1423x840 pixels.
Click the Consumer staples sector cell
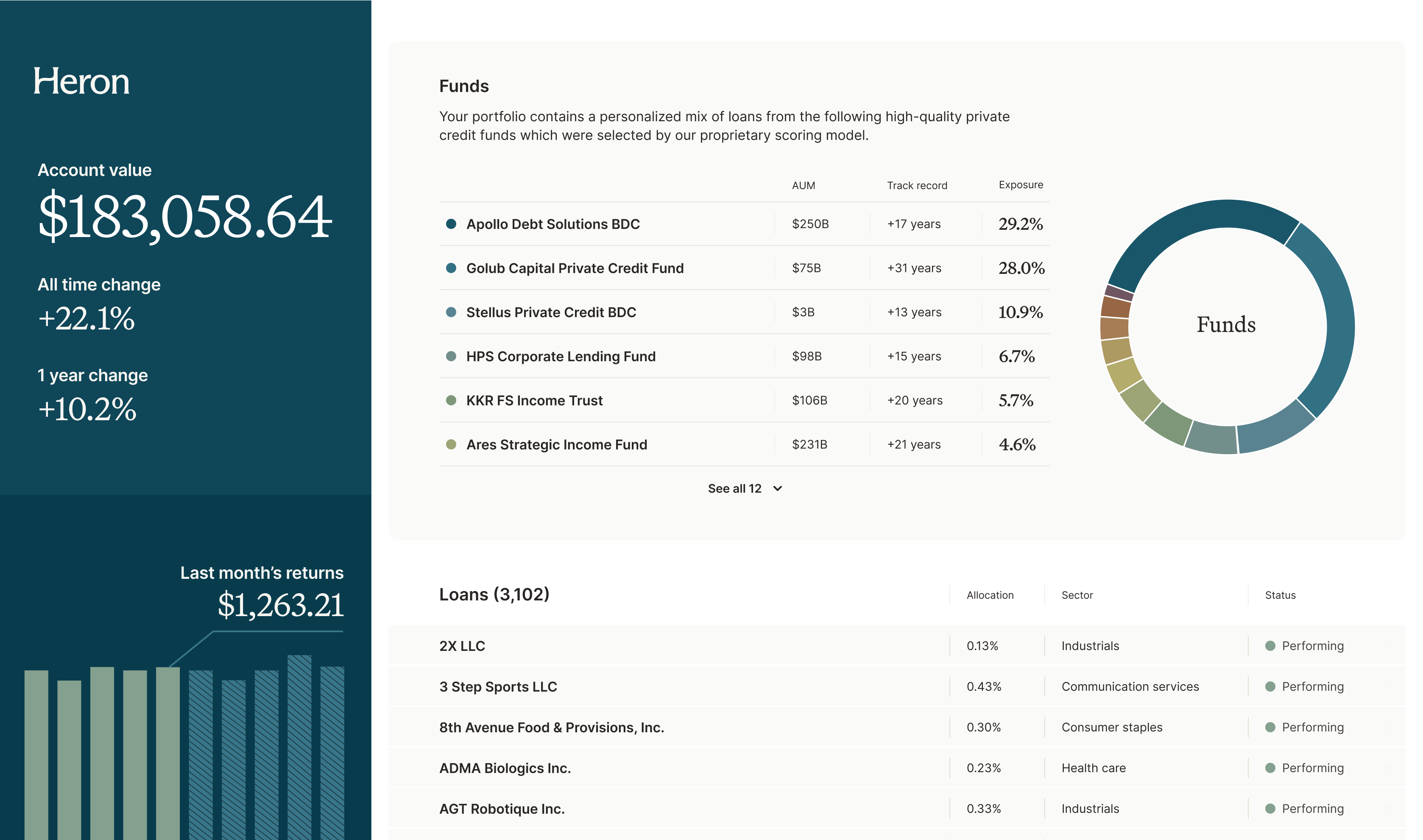1112,727
